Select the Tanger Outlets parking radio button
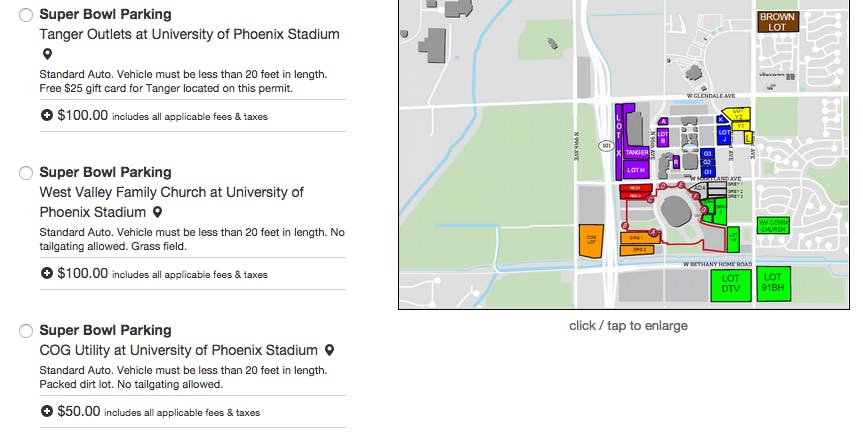This screenshot has width=863, height=441. (26, 15)
